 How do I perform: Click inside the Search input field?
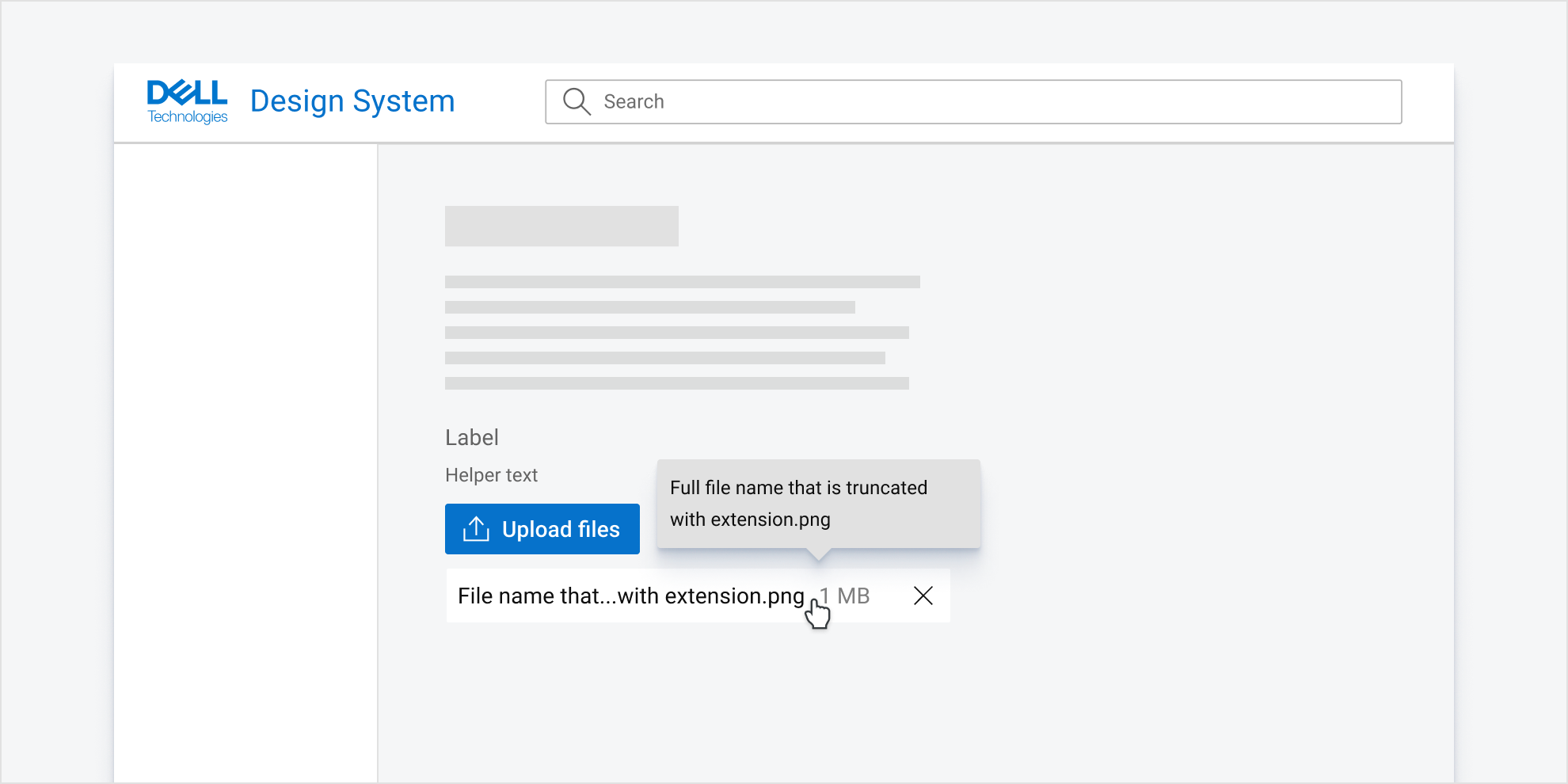click(x=792, y=101)
